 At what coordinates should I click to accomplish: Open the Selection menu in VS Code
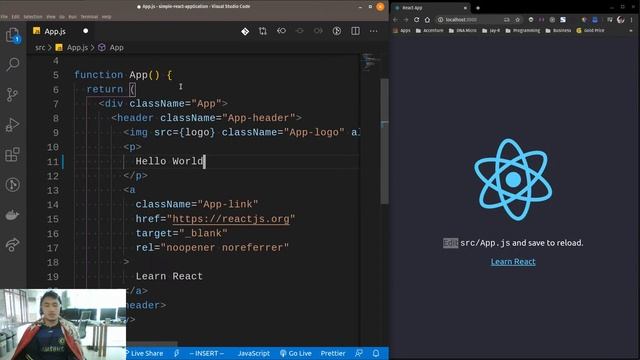point(33,17)
